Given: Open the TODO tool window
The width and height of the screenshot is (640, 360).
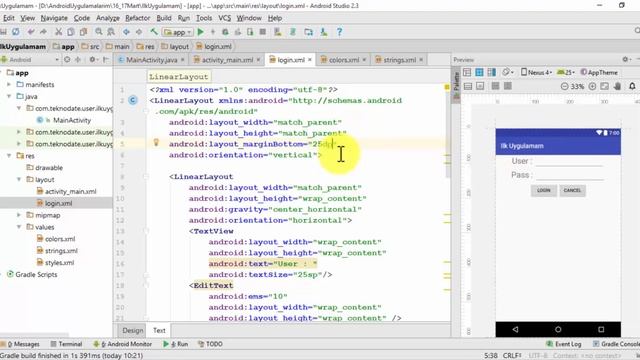Looking at the screenshot, I should 210,344.
